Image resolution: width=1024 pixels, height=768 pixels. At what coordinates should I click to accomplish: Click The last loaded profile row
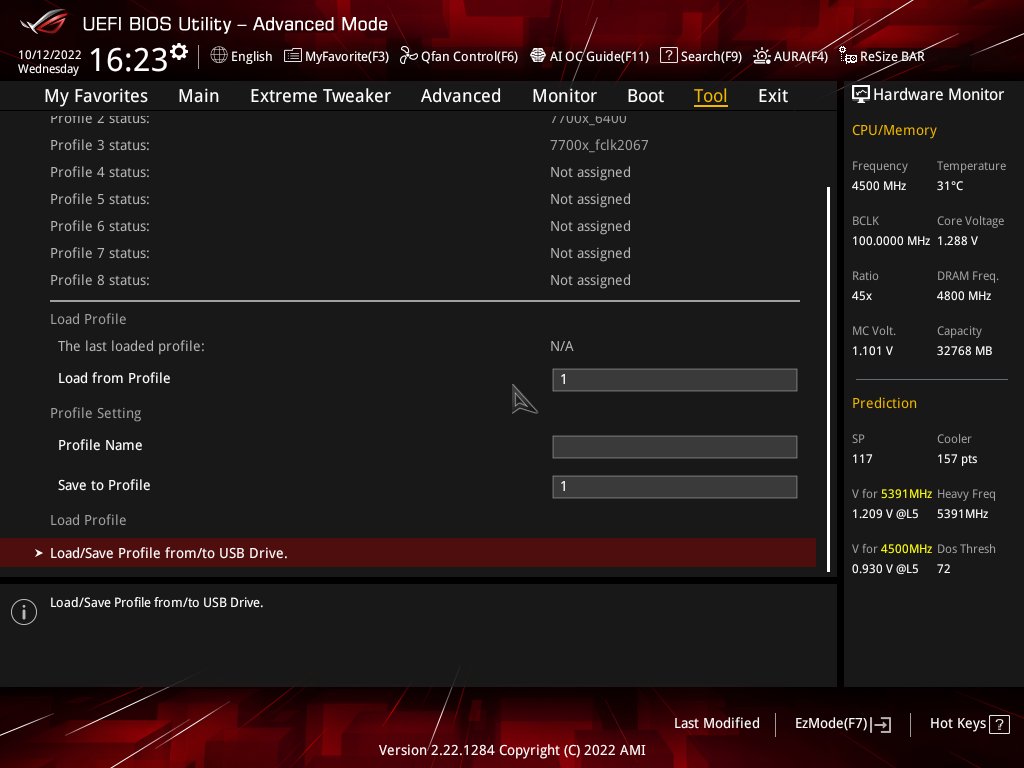click(424, 346)
